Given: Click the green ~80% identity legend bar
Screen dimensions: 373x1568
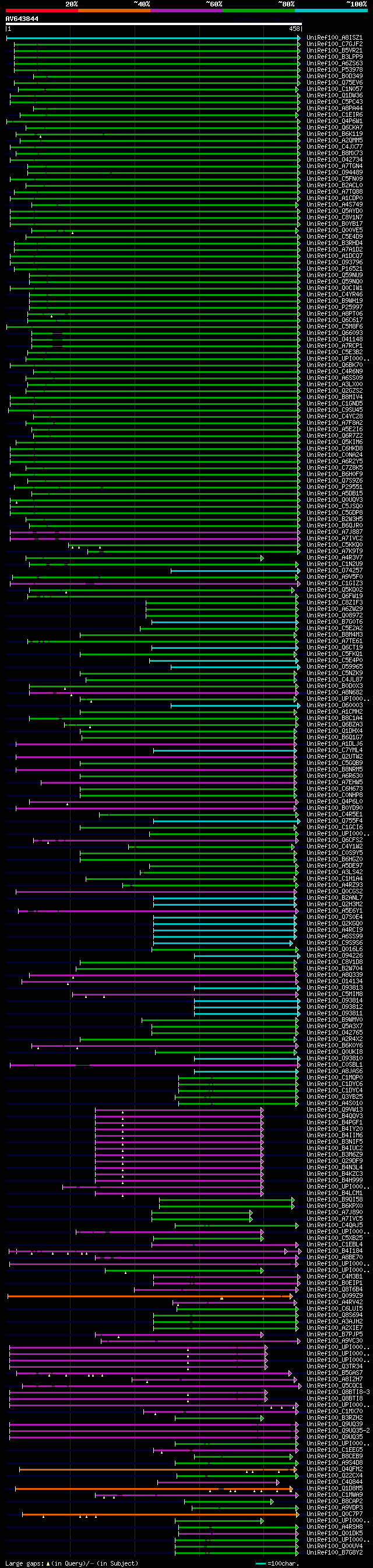Looking at the screenshot, I should pos(259,11).
